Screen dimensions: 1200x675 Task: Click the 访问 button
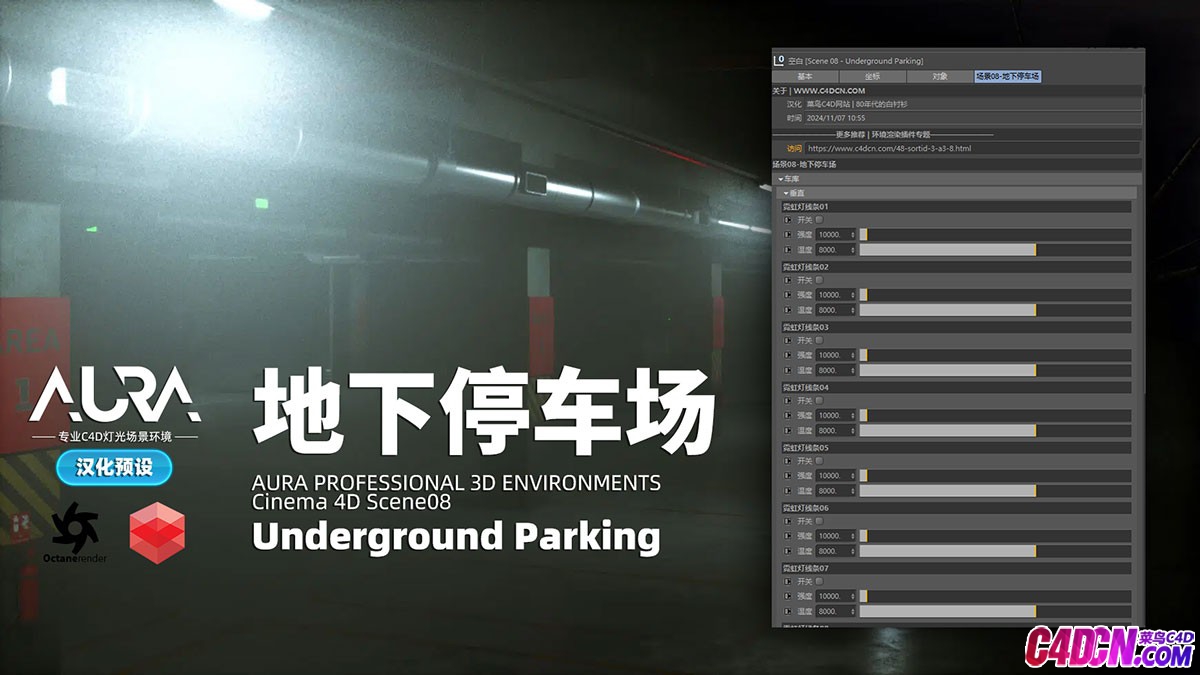(794, 148)
